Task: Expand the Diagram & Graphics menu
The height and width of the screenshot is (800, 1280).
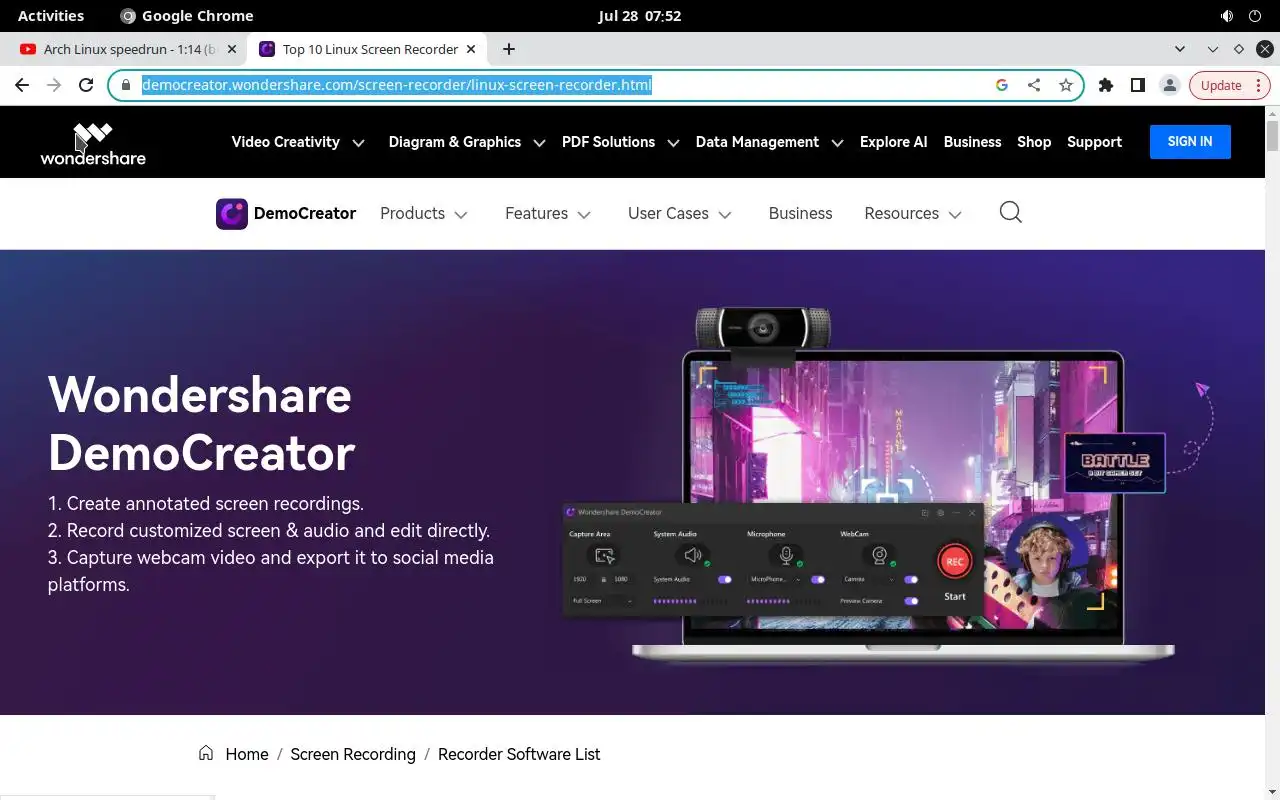Action: (x=467, y=142)
